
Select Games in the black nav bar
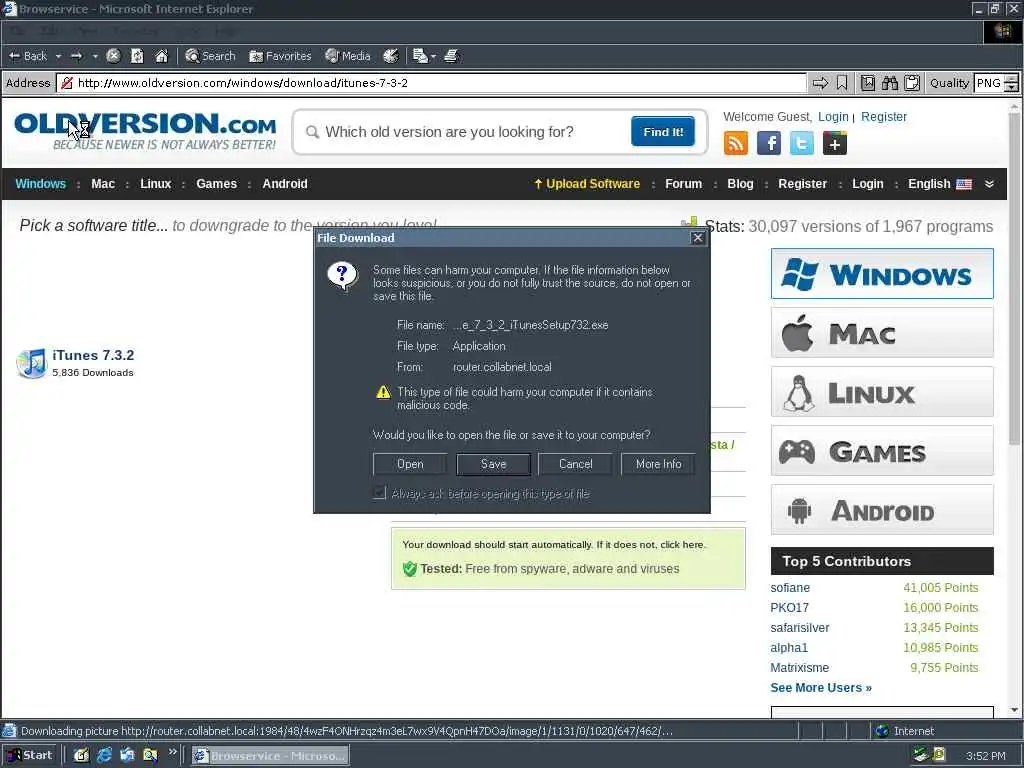(x=216, y=184)
